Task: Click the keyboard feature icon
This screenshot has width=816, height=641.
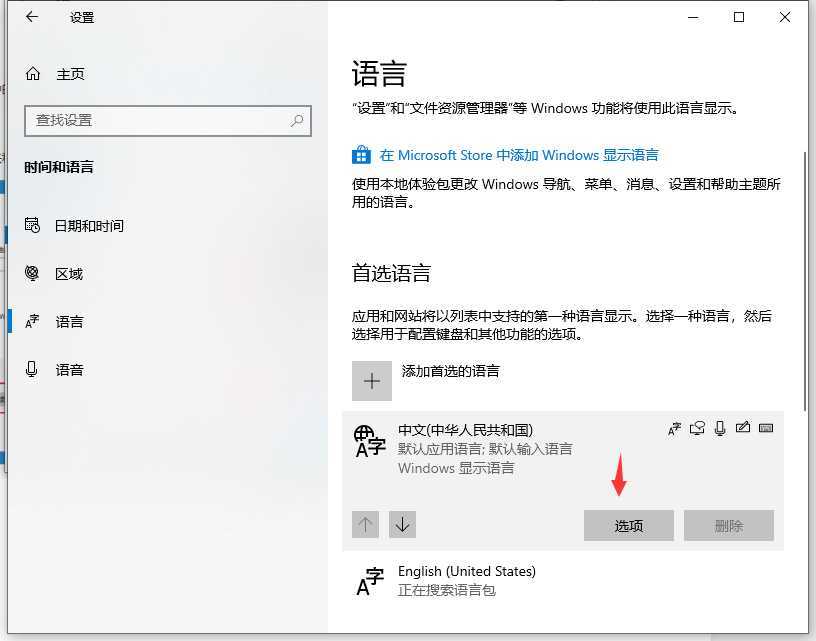Action: point(766,428)
